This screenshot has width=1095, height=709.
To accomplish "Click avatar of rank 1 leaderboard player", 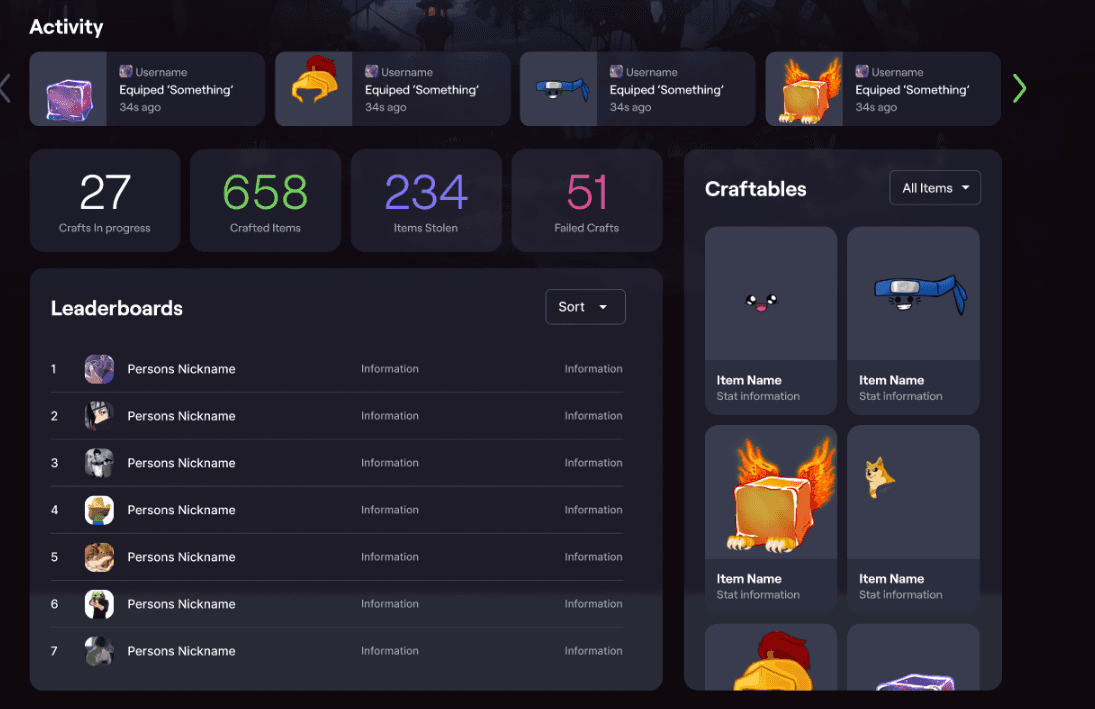I will pyautogui.click(x=99, y=369).
